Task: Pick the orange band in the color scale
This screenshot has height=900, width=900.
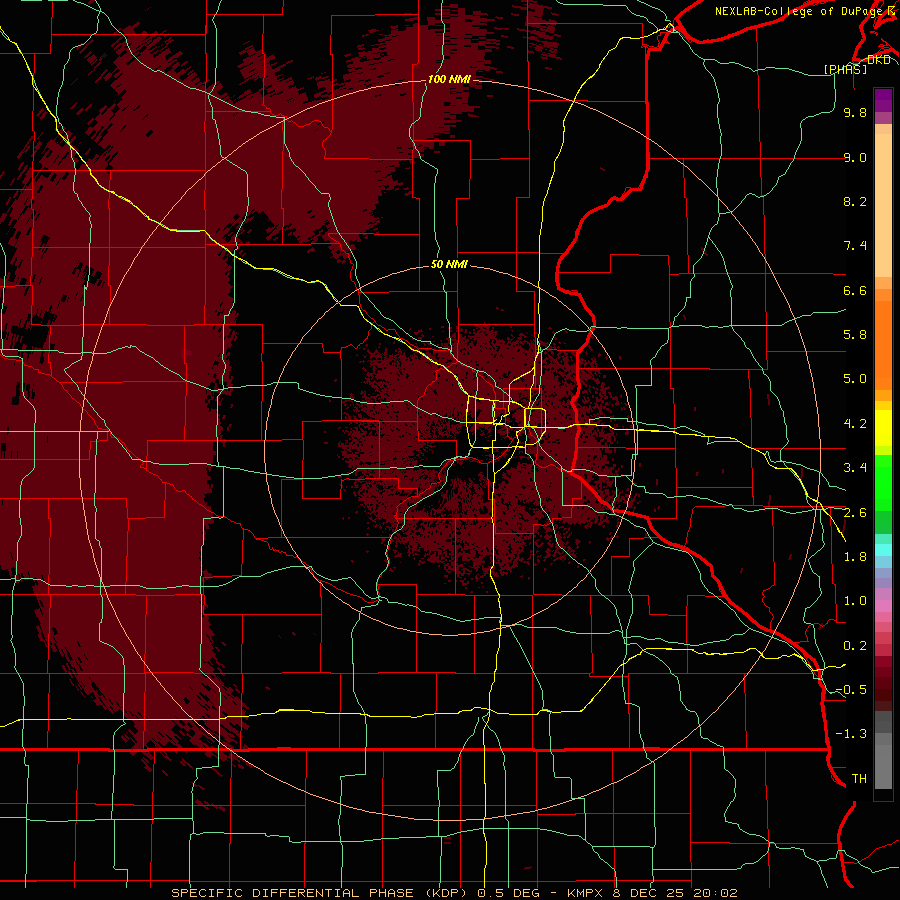Action: coord(883,346)
